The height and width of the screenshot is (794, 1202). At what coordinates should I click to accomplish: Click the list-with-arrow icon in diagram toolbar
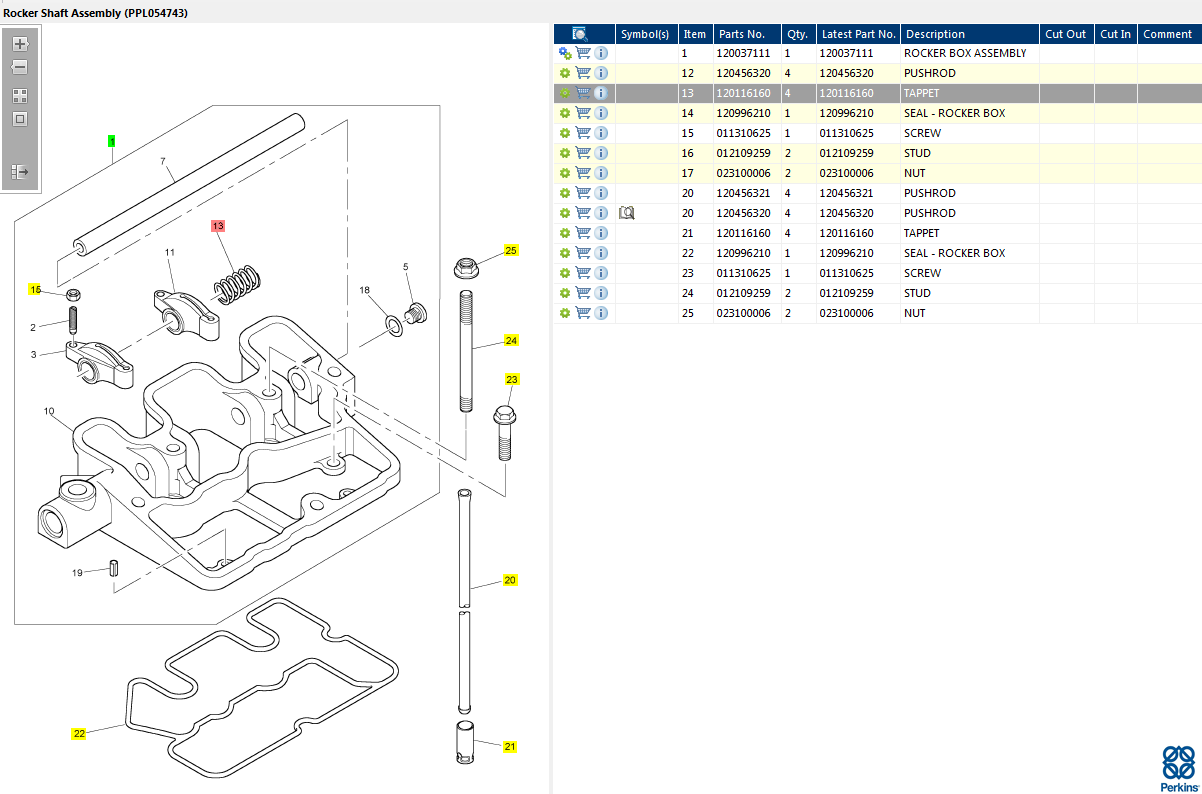(20, 172)
